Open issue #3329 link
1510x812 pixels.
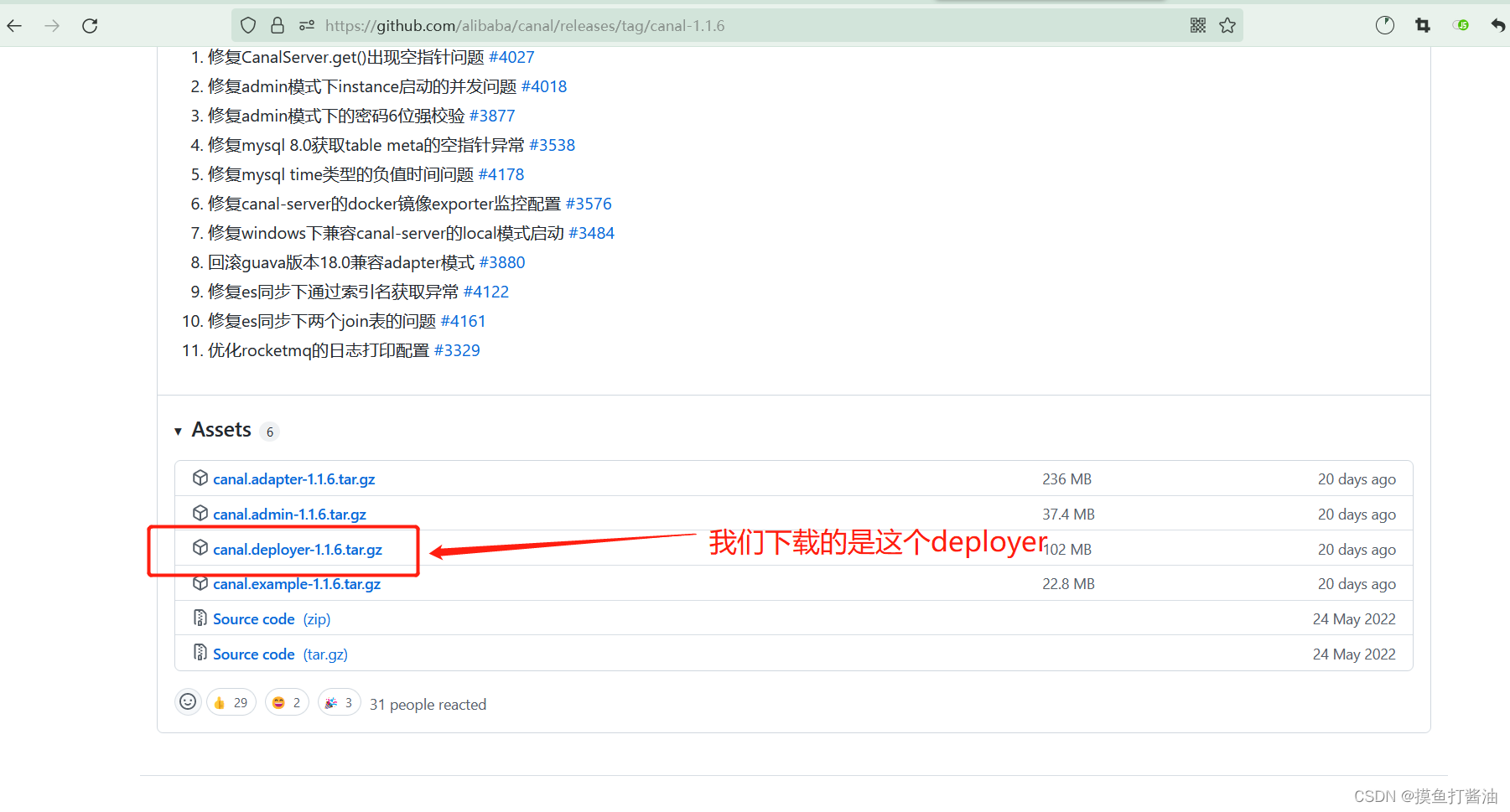coord(457,350)
